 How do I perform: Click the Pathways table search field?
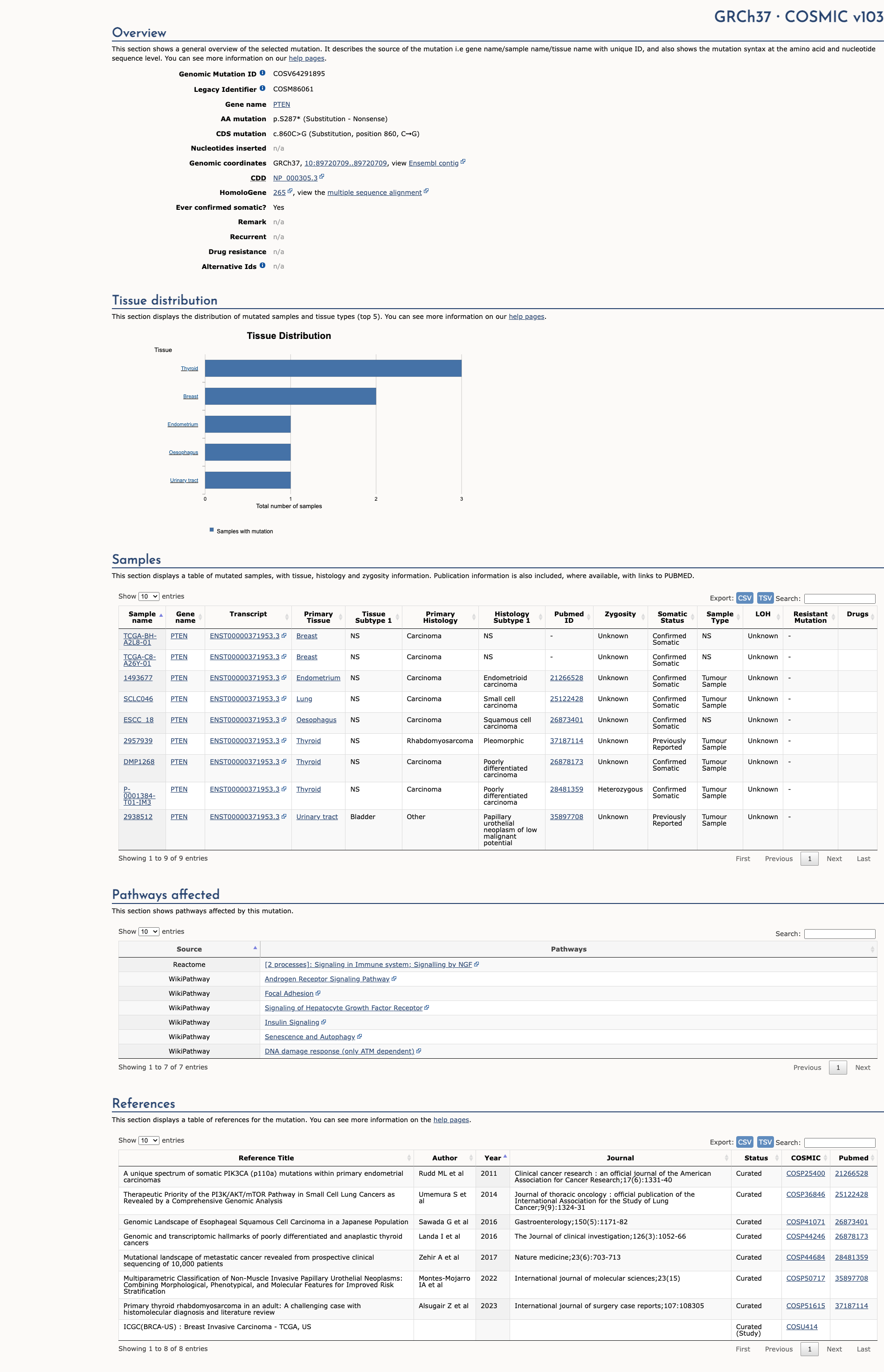coord(839,934)
